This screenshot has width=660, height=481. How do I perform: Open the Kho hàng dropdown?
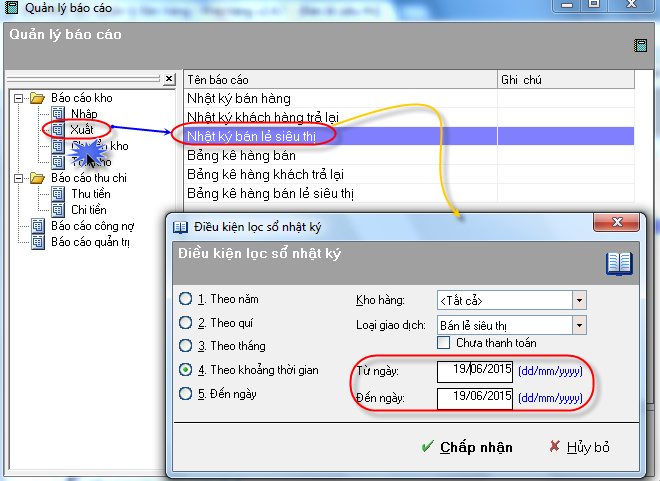579,299
